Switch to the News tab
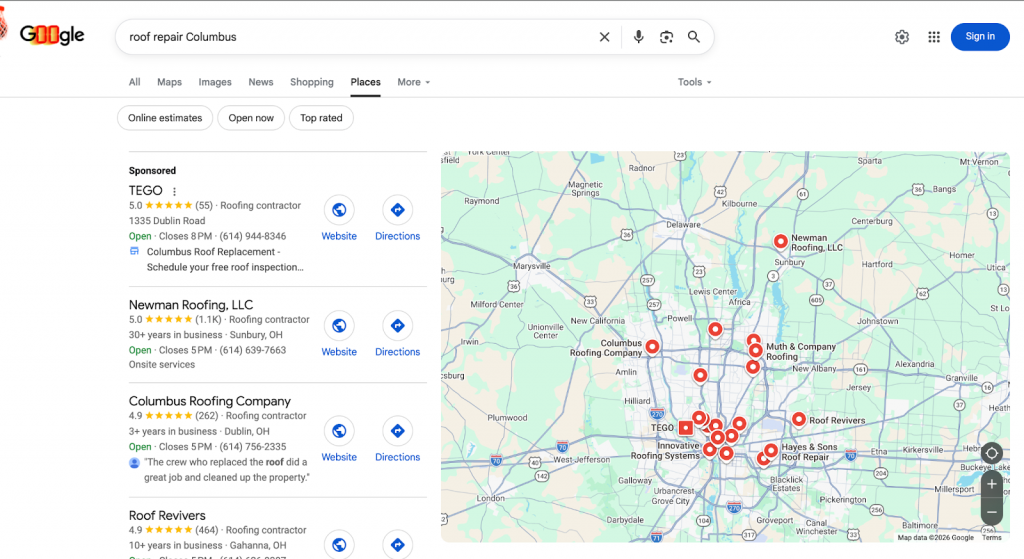Viewport: 1024px width, 559px height. tap(261, 82)
